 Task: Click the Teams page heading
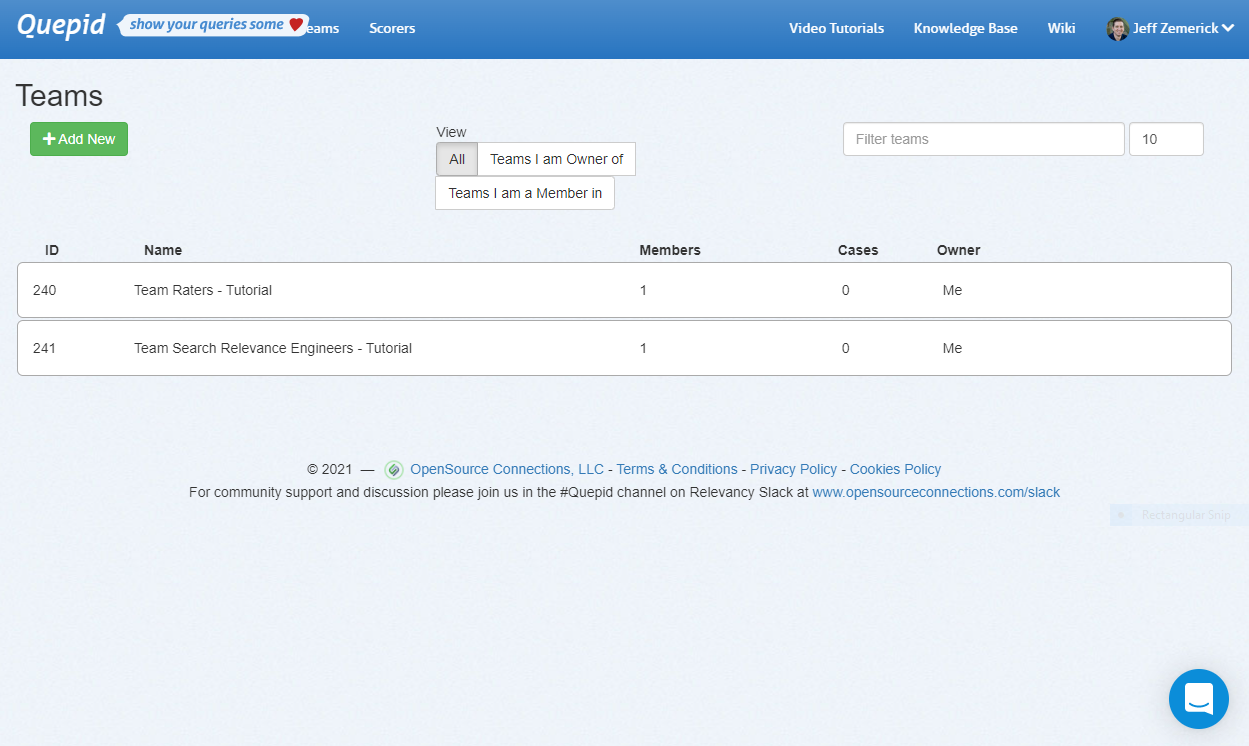point(60,96)
